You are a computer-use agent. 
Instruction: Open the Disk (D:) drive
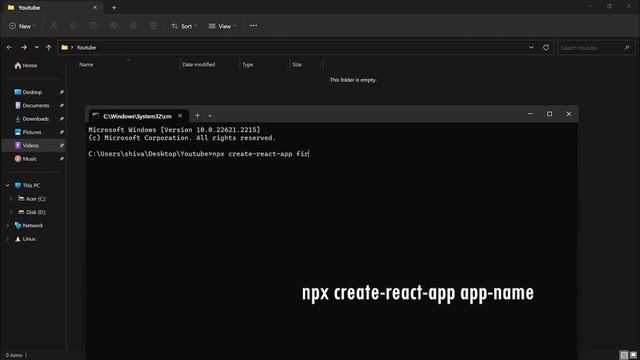pyautogui.click(x=32, y=212)
